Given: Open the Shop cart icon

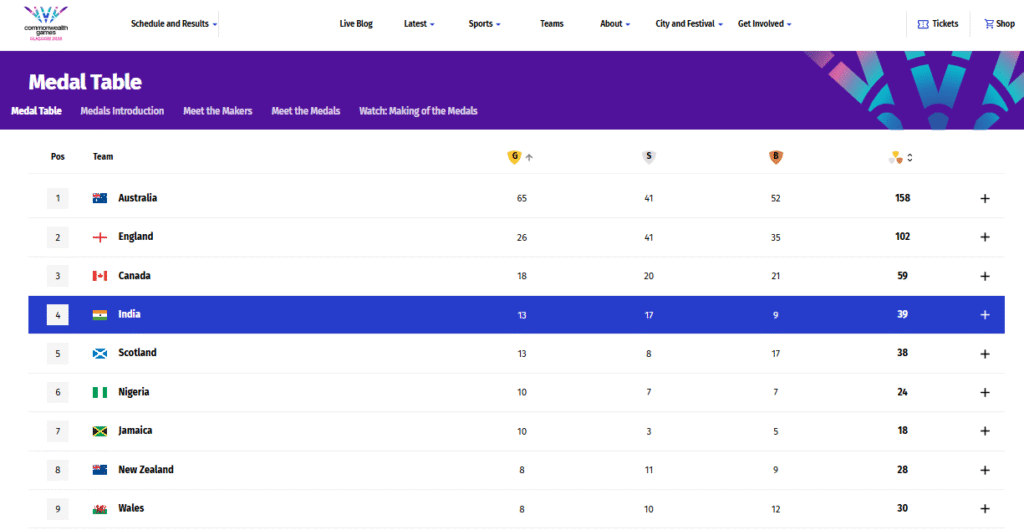Looking at the screenshot, I should (x=989, y=24).
